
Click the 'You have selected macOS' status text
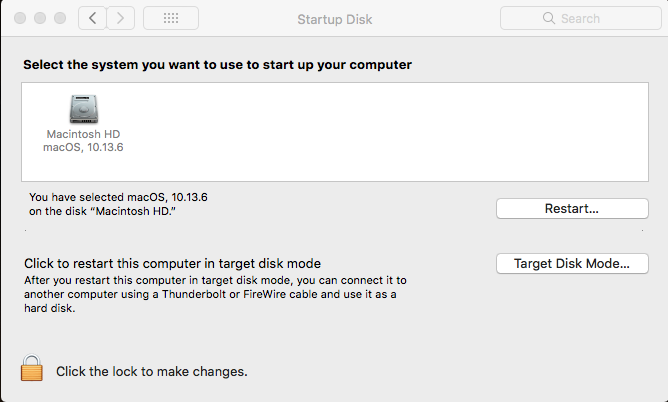tap(118, 204)
